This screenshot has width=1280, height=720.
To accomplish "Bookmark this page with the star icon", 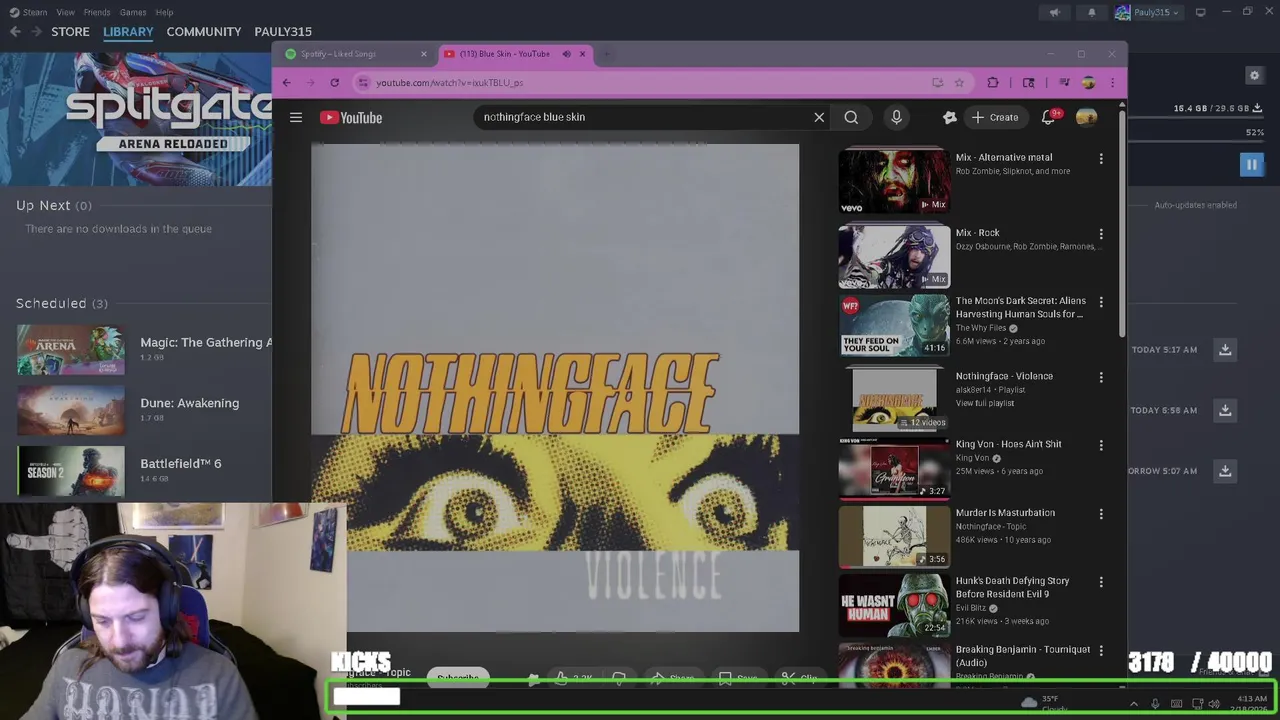I will (959, 83).
